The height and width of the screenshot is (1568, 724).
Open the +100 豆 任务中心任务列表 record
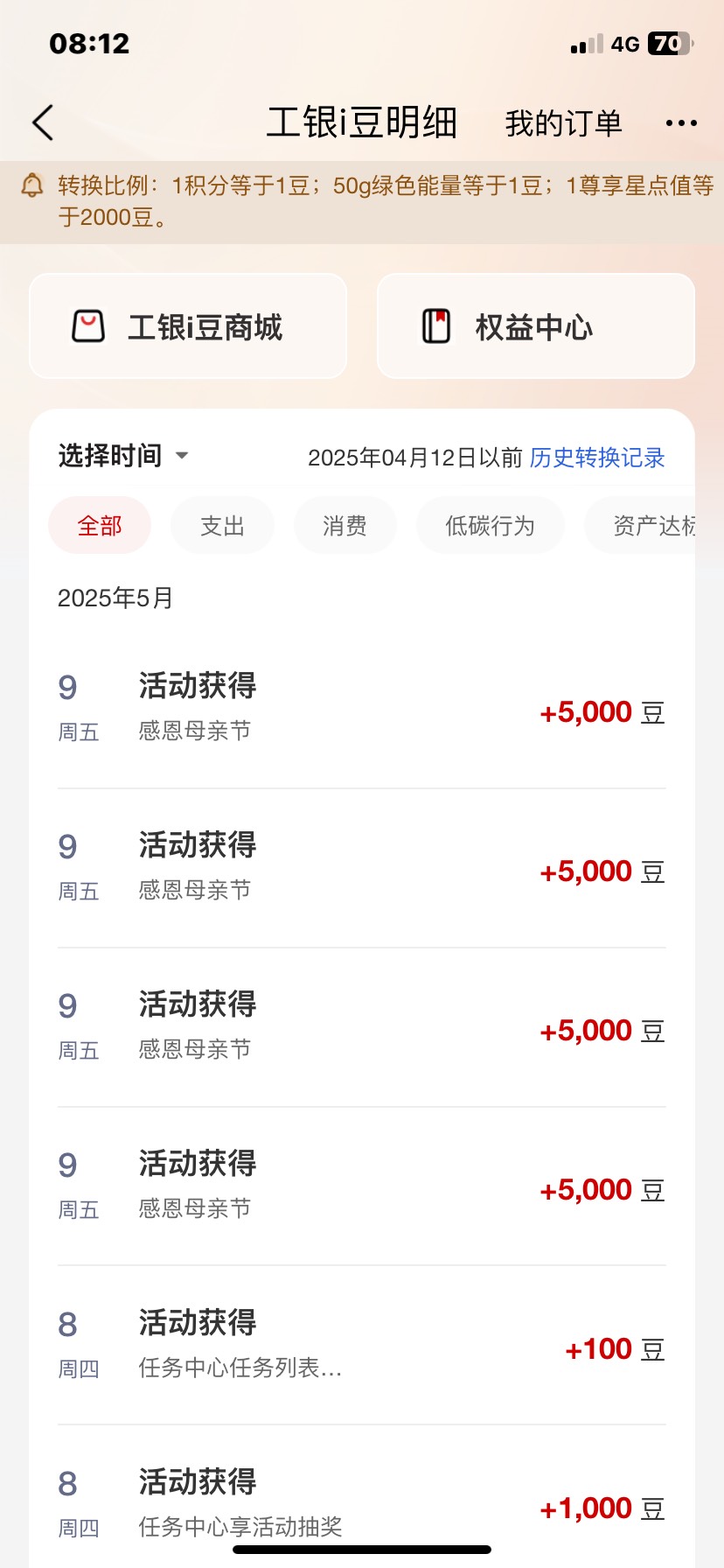(362, 1346)
